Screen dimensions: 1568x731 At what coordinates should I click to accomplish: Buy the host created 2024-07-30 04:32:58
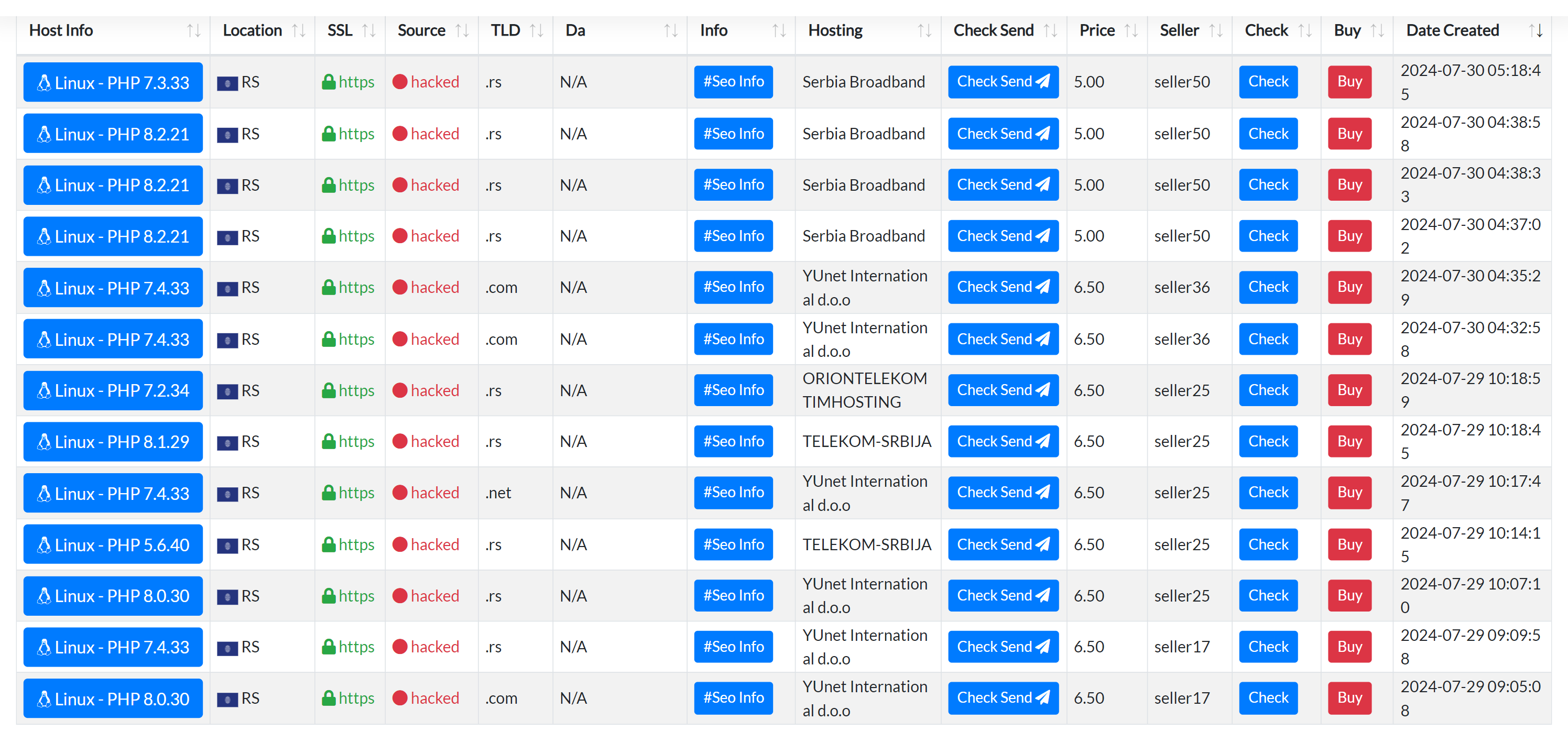tap(1349, 339)
